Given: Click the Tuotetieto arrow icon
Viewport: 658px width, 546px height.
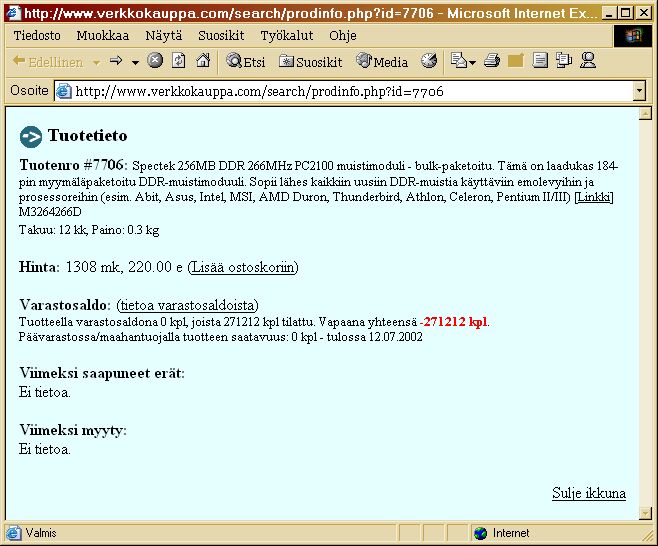Looking at the screenshot, I should tap(31, 137).
